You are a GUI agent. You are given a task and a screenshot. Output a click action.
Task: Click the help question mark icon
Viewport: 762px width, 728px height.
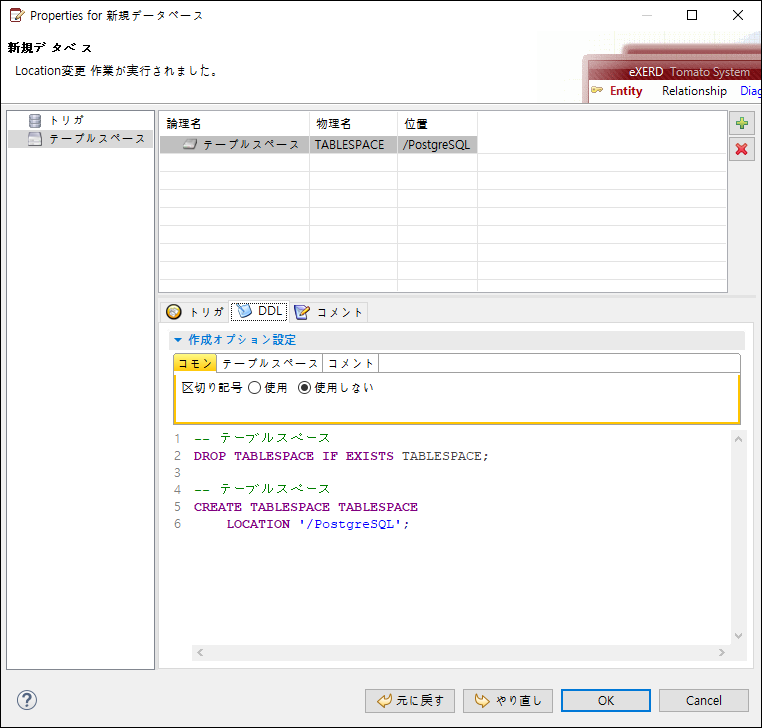[27, 700]
